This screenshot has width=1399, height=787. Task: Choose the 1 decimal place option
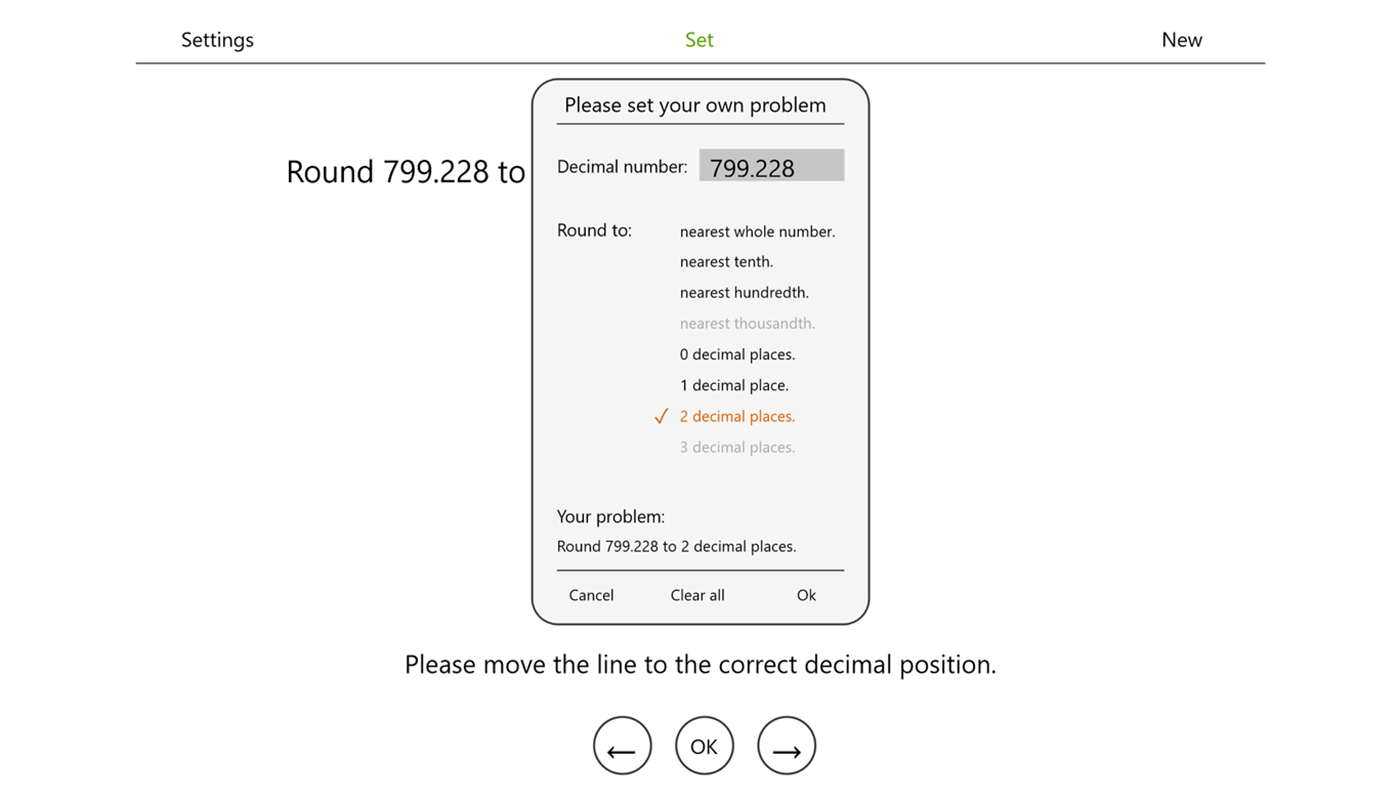pos(734,385)
